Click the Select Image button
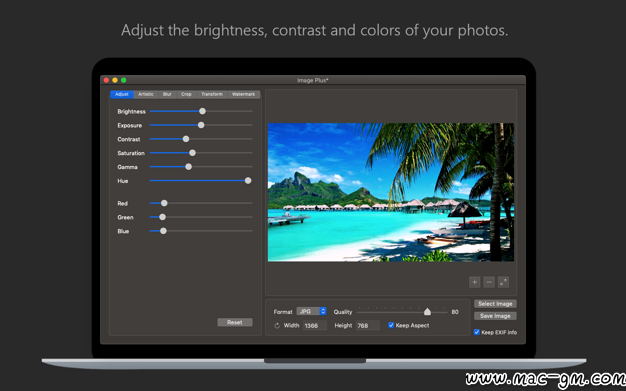This screenshot has height=391, width=626. [495, 304]
